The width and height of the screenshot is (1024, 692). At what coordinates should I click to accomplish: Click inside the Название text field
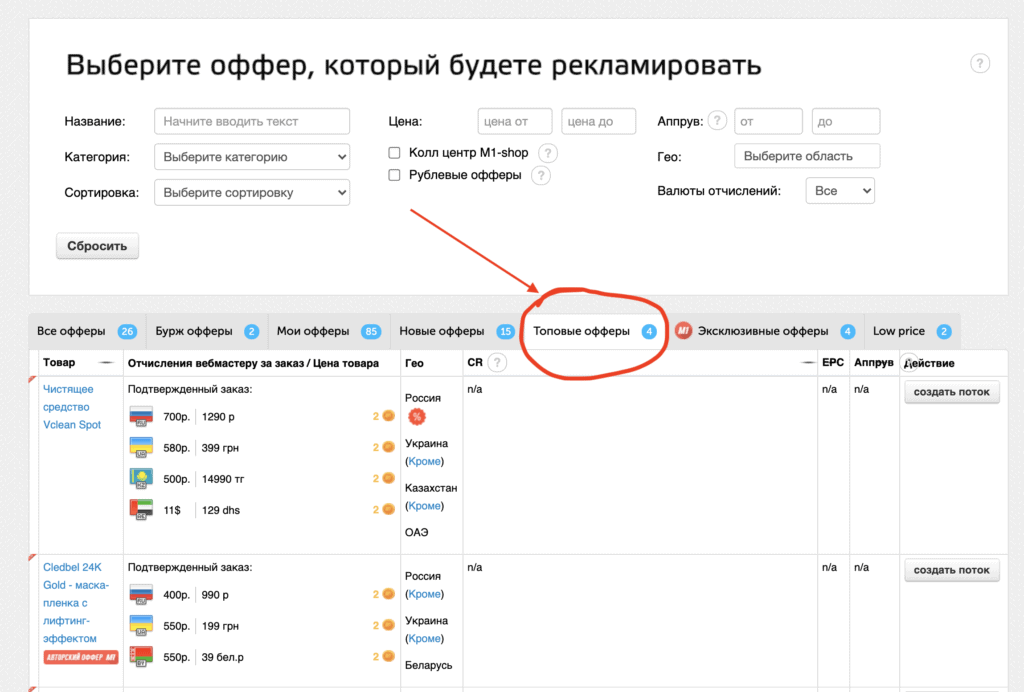[x=250, y=121]
